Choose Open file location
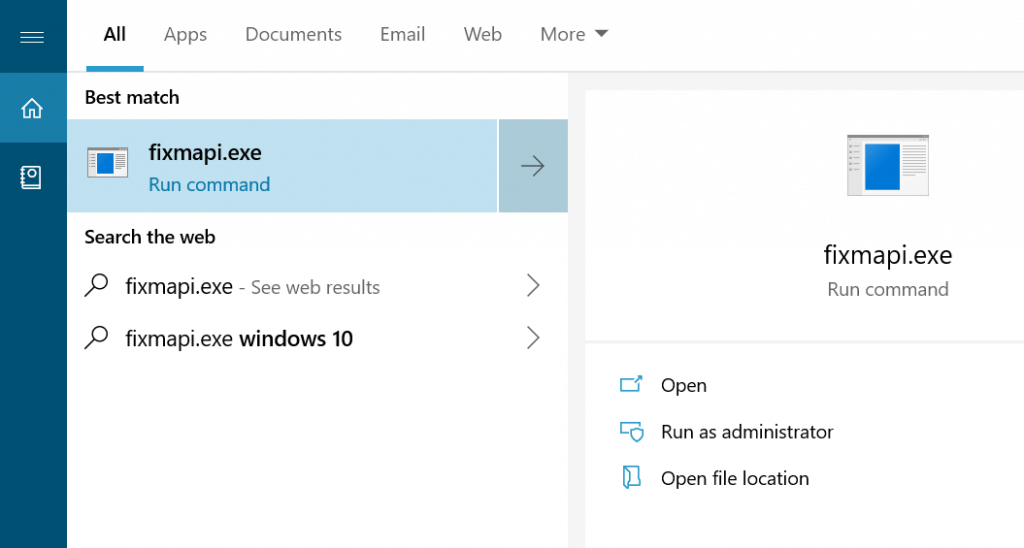 pyautogui.click(x=735, y=478)
